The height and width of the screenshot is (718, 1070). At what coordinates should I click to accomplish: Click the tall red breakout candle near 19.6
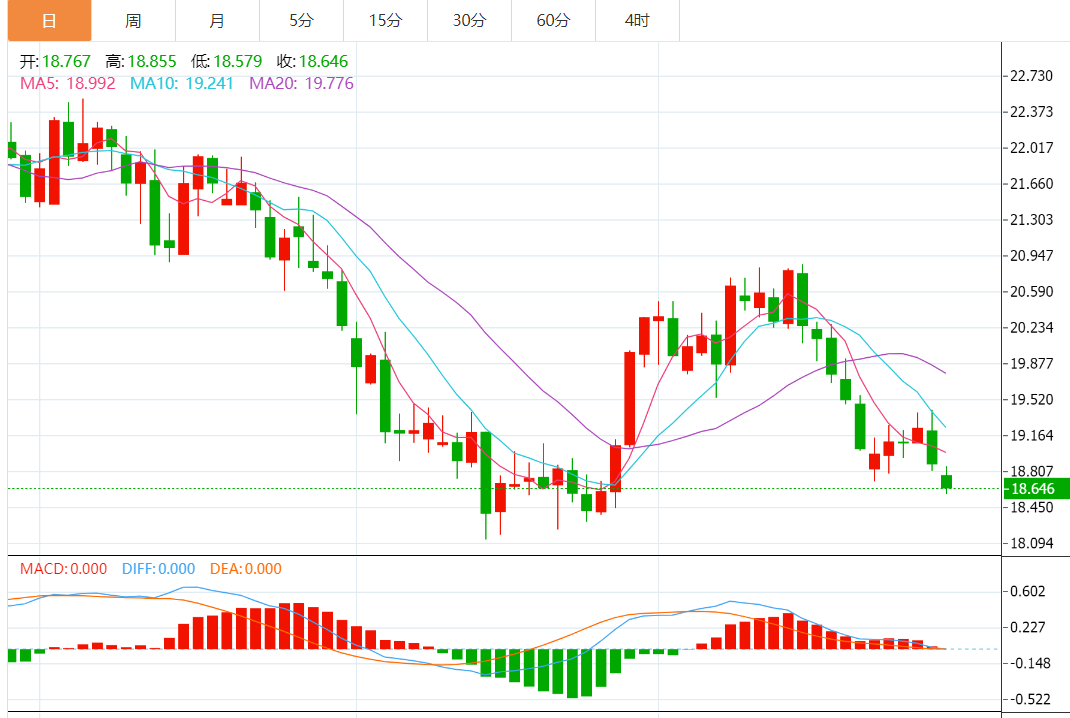coord(629,399)
